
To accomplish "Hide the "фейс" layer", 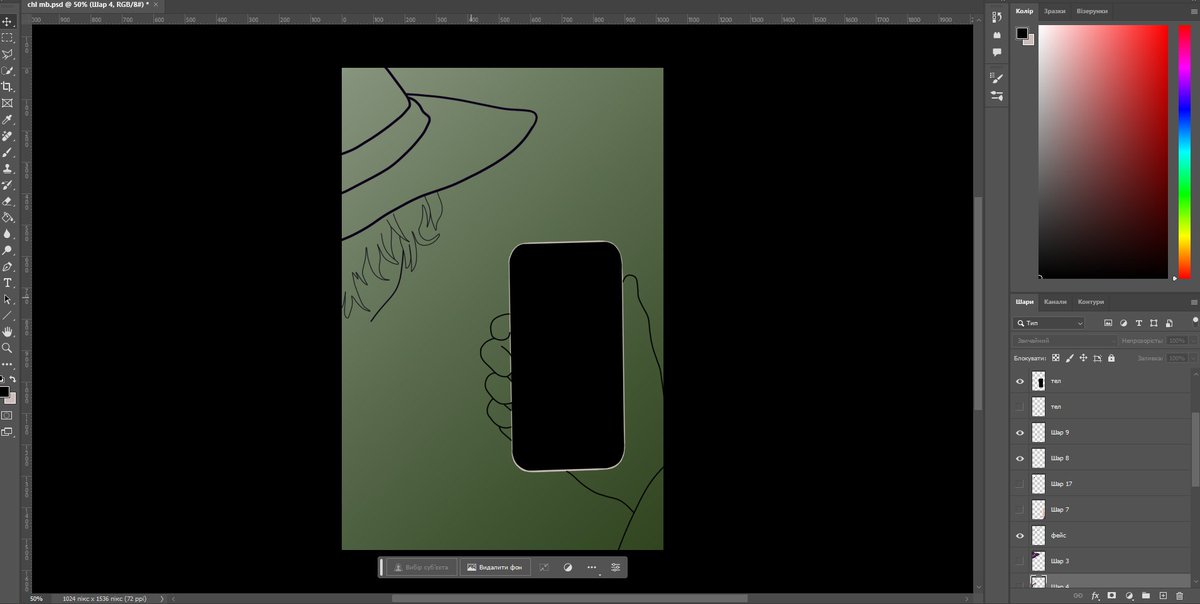I will coord(1020,535).
